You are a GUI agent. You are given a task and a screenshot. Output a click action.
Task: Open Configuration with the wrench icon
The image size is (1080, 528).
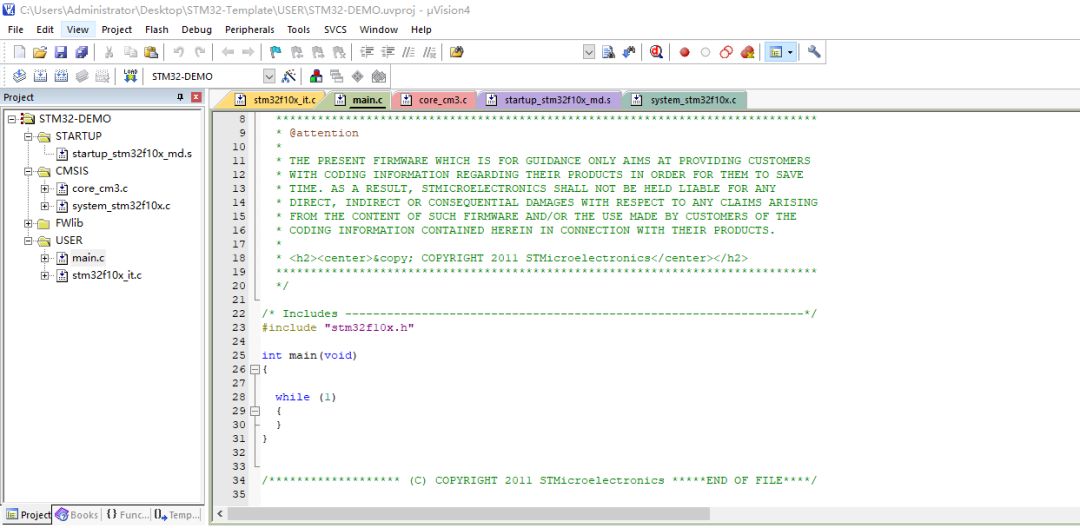[x=814, y=52]
